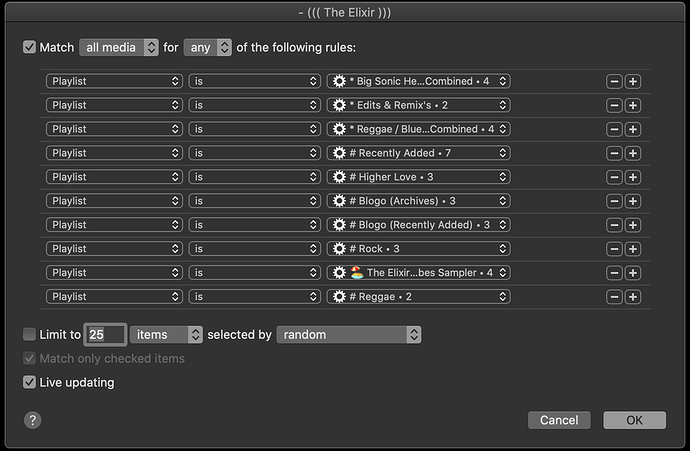This screenshot has width=690, height=451.
Task: Delete the last Reggae rule row
Action: (x=615, y=297)
